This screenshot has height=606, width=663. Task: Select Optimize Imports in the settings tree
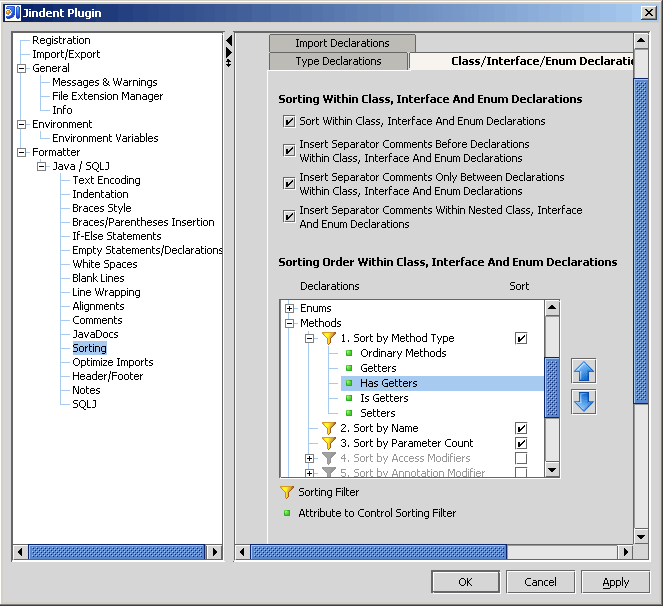(x=113, y=362)
